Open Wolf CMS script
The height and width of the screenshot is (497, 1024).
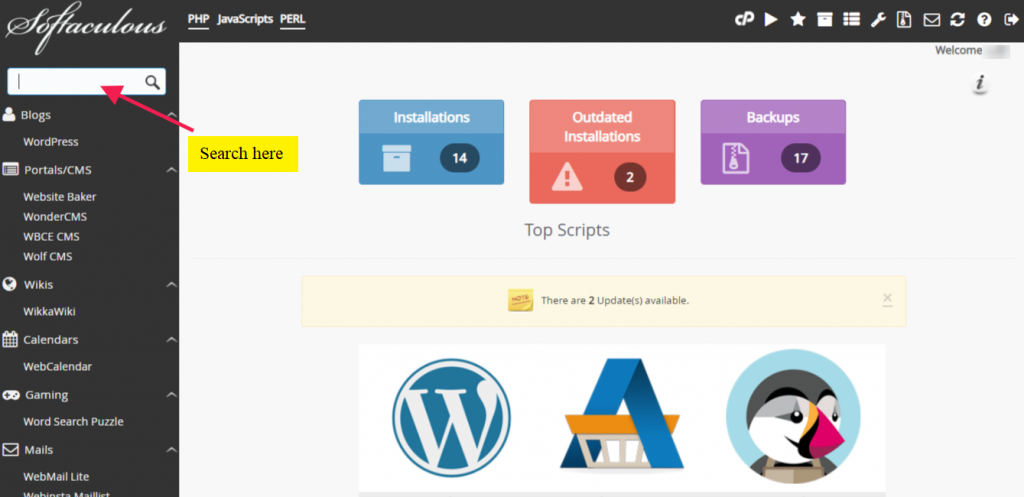pos(48,257)
